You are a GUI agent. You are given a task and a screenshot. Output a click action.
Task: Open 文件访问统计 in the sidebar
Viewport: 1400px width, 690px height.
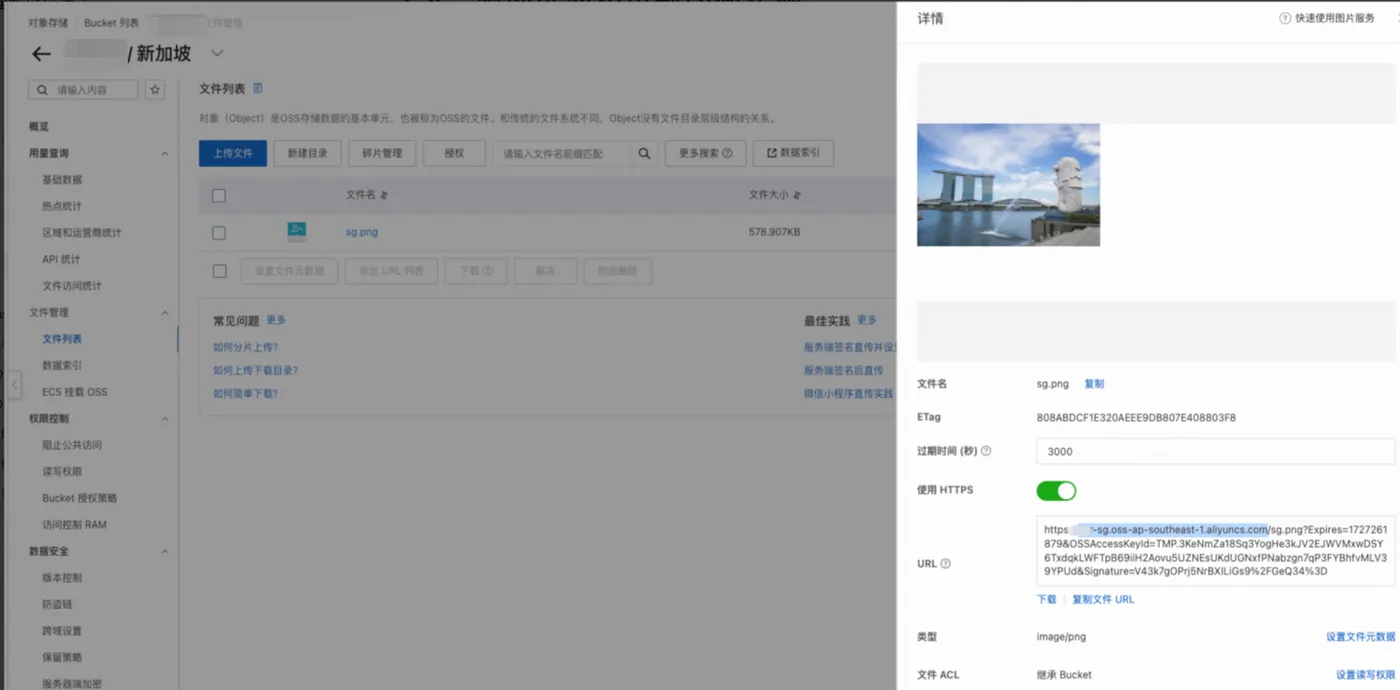click(72, 286)
